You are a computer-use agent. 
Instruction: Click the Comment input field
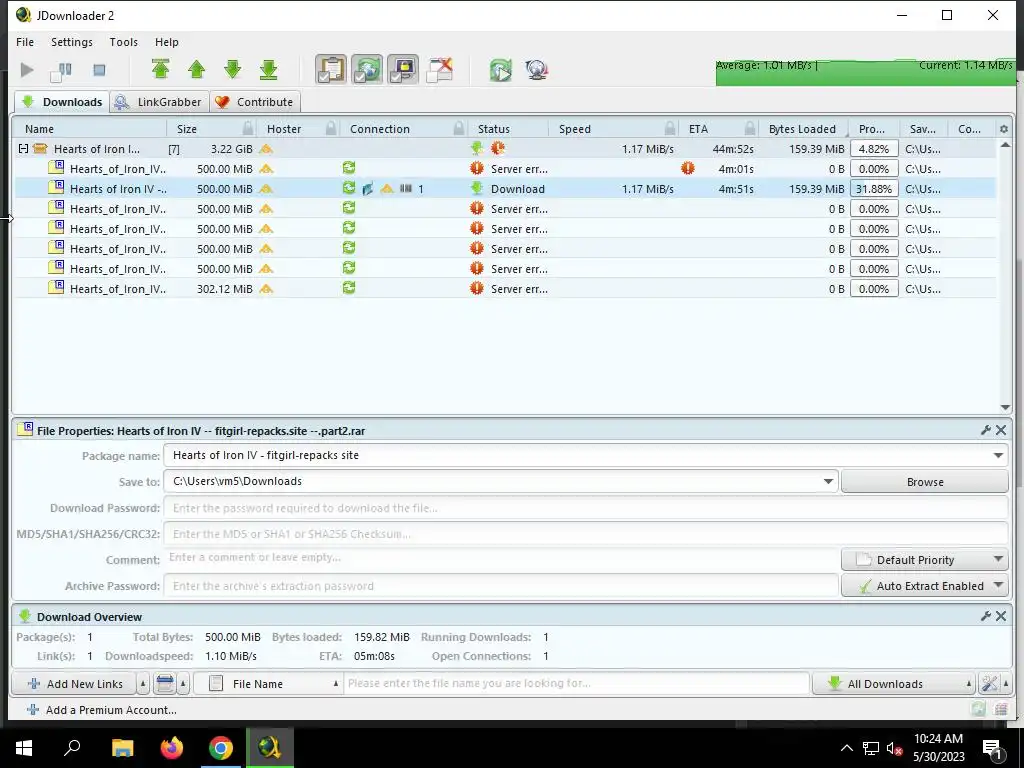click(x=501, y=558)
